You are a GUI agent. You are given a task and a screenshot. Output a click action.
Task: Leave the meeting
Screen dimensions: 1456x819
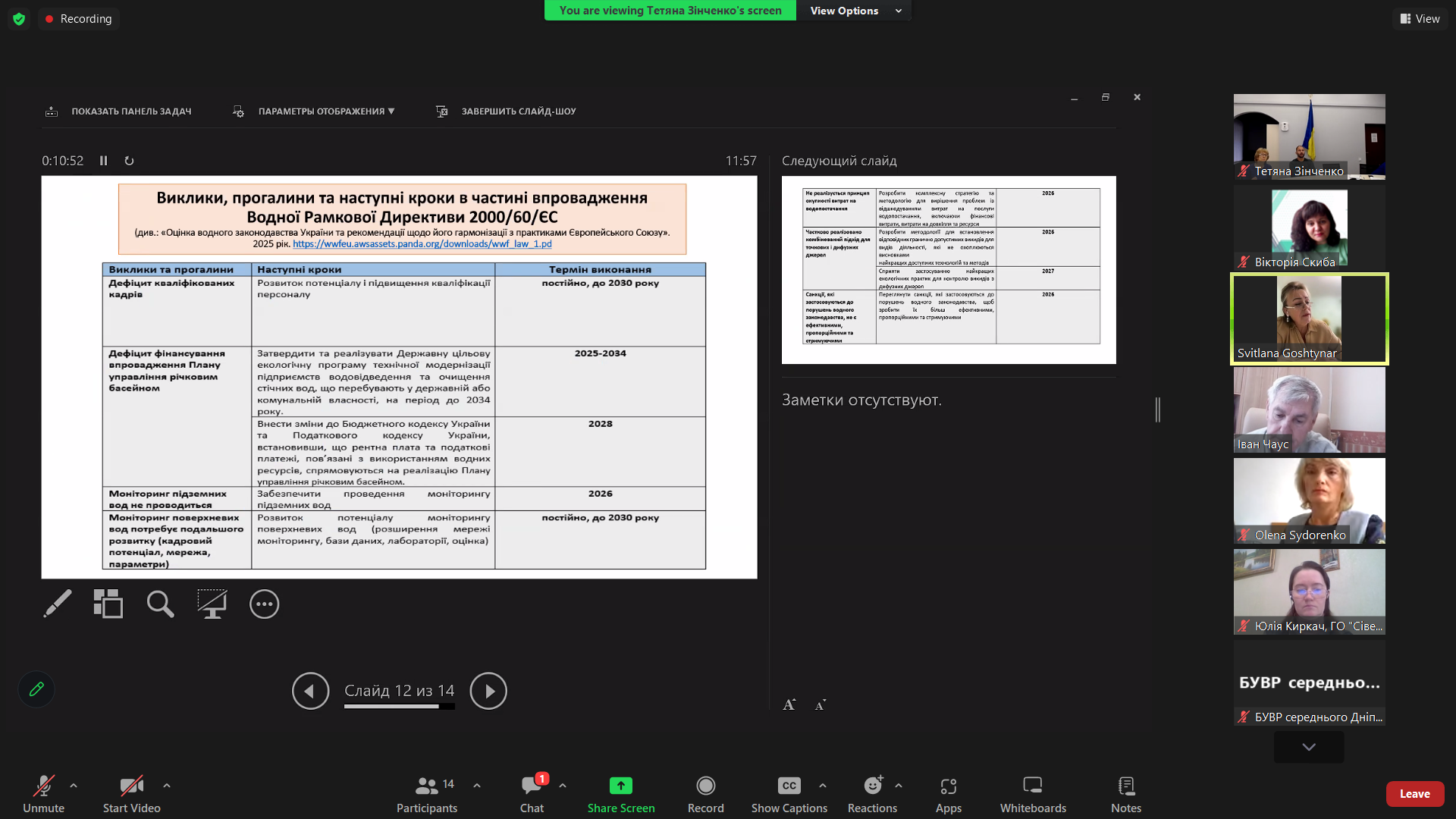(1414, 794)
